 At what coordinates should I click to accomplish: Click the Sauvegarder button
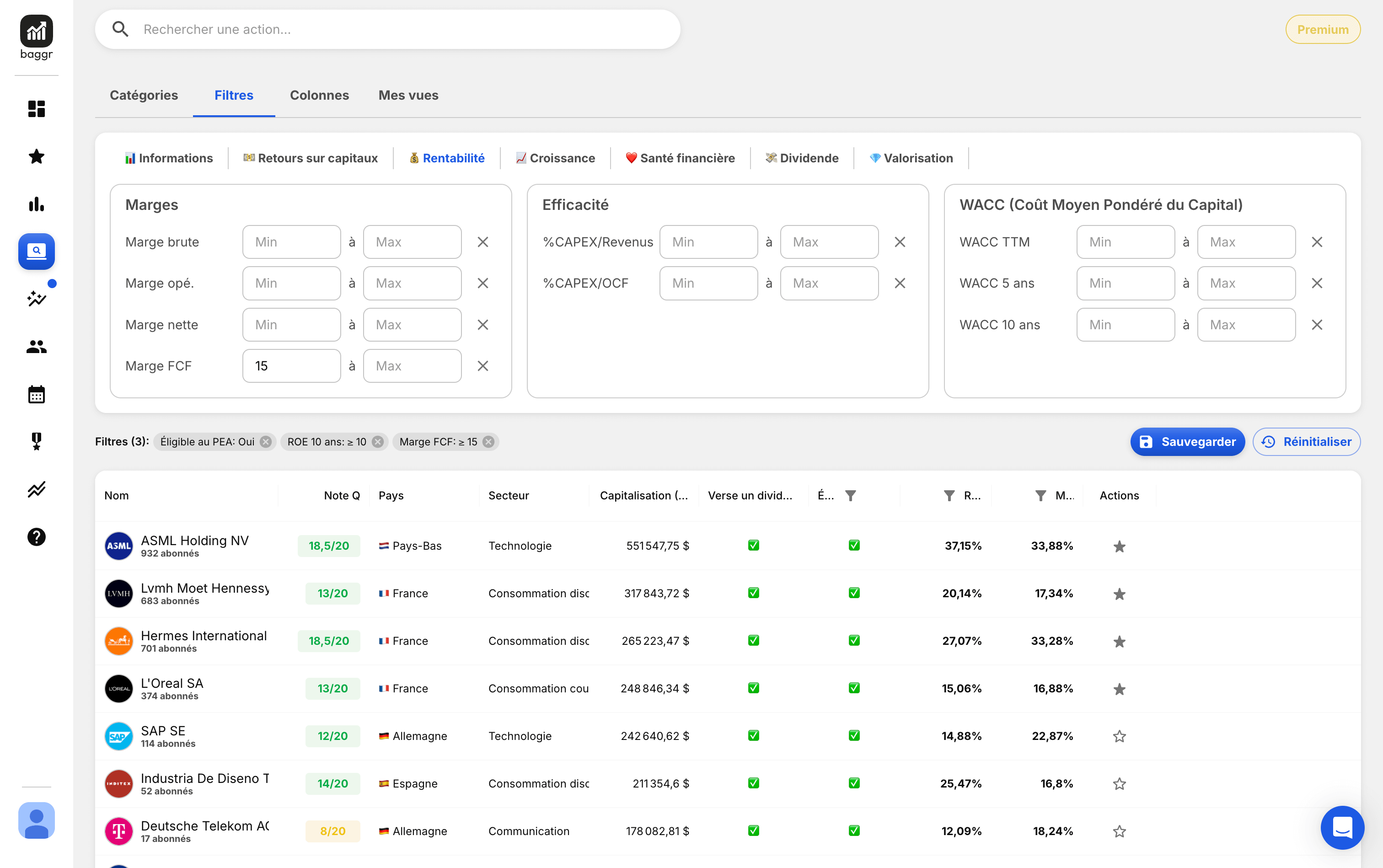click(1187, 441)
